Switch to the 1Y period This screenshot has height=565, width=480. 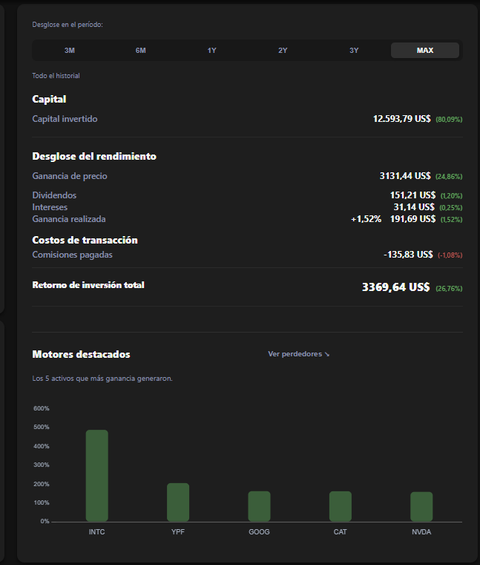pyautogui.click(x=212, y=50)
